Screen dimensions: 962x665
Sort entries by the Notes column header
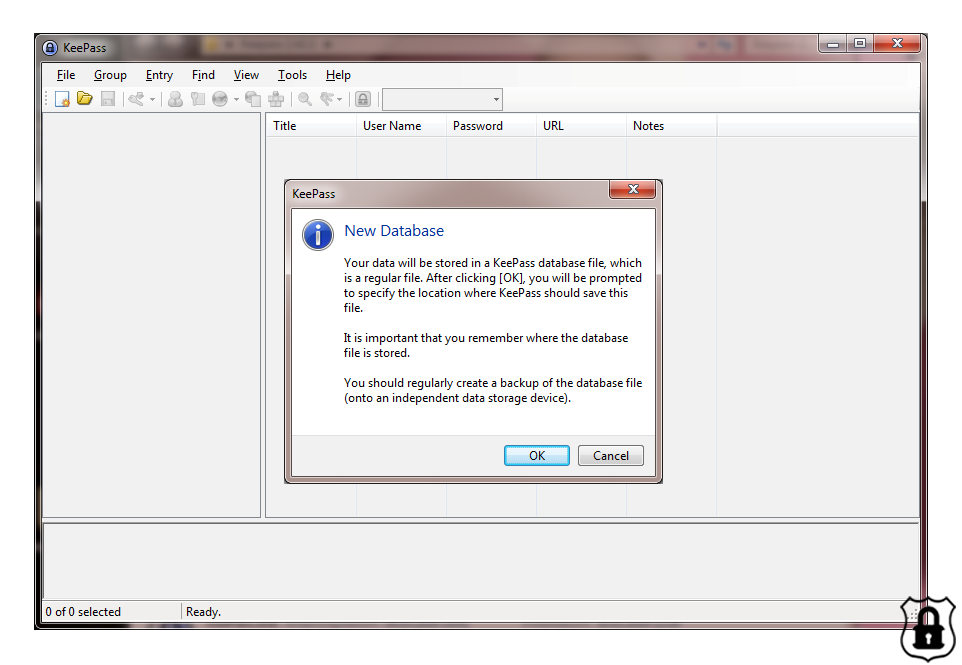[x=672, y=126]
